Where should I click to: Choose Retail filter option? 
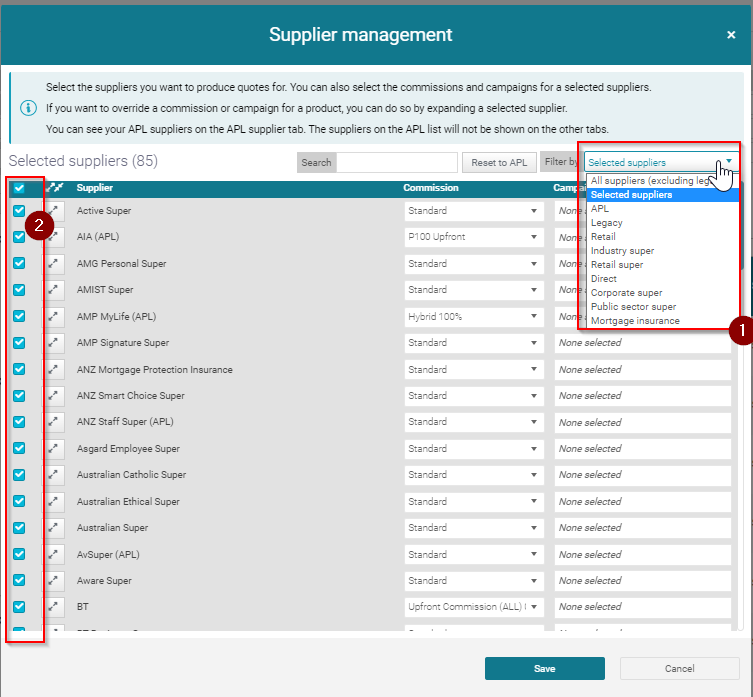(x=662, y=237)
